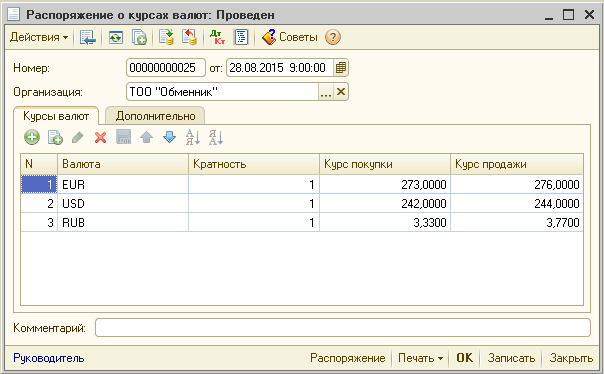Click the Номер input field
Image resolution: width=604 pixels, height=374 pixels.
166,68
